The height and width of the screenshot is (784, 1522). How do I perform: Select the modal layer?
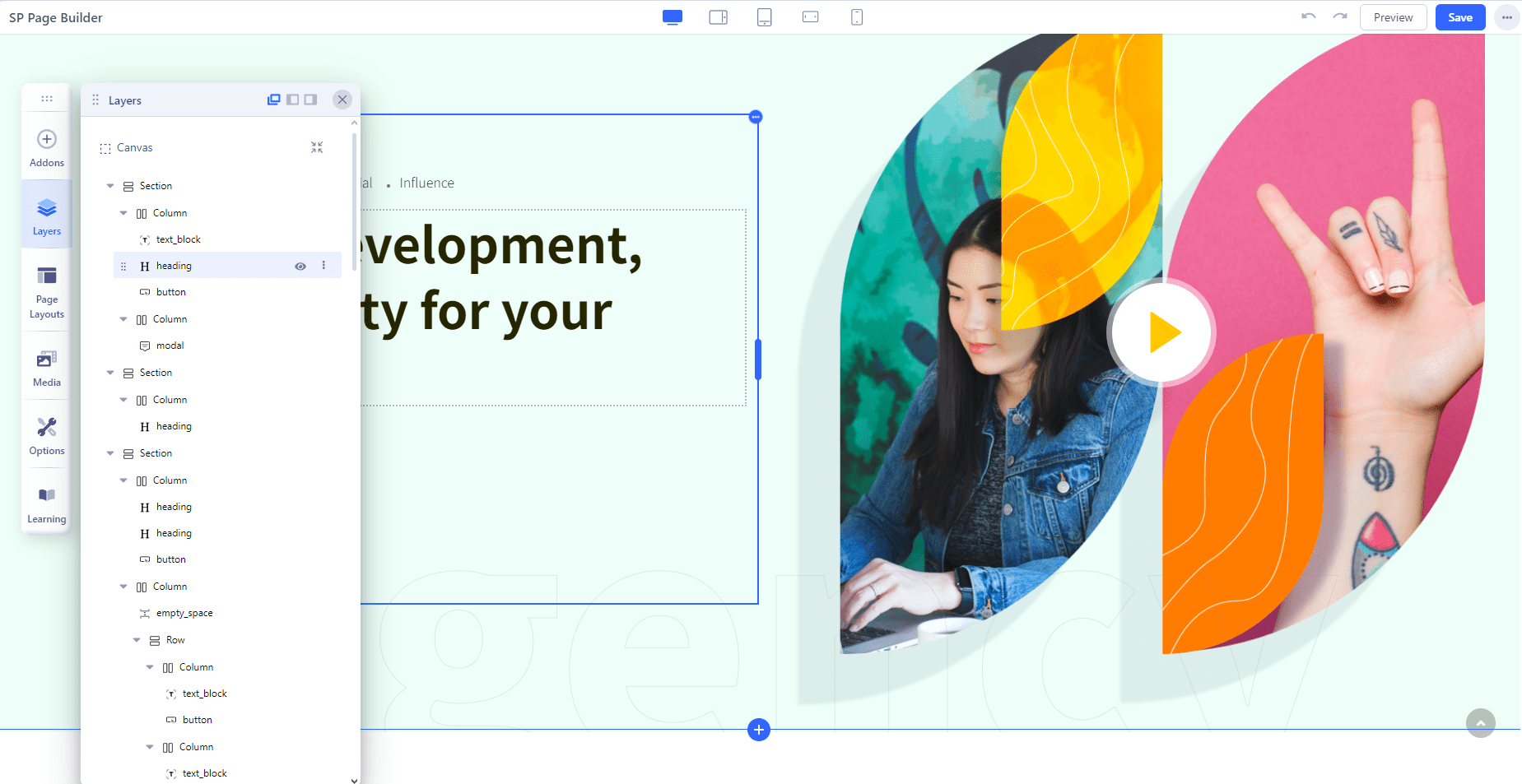(x=170, y=346)
